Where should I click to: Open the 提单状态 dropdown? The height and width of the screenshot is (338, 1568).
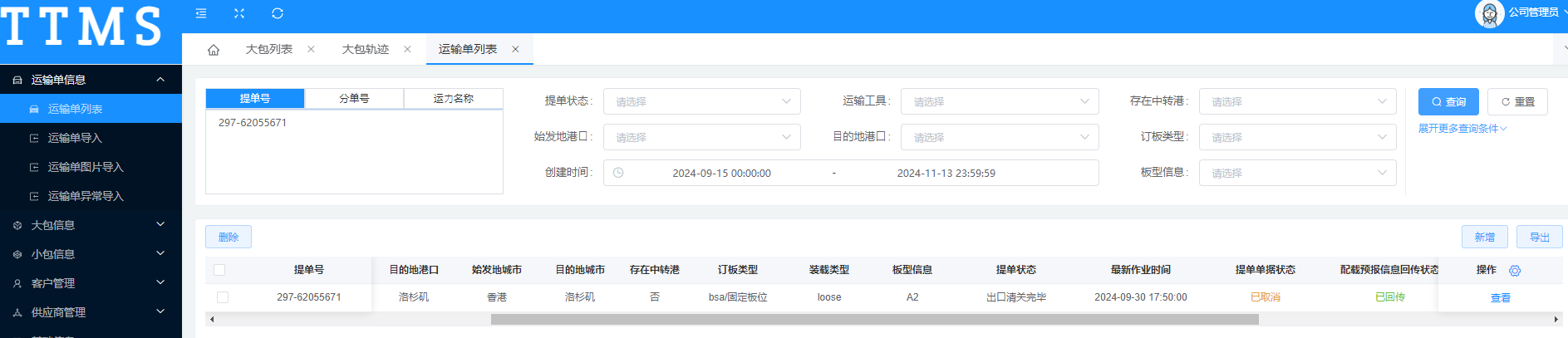pos(701,101)
